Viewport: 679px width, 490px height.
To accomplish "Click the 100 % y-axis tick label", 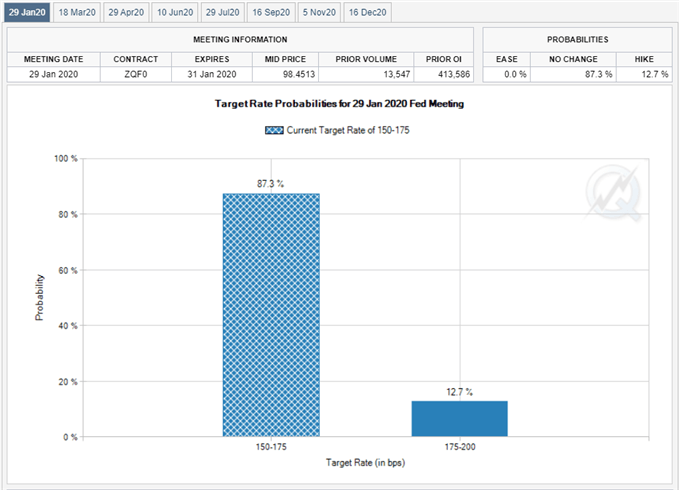I will tap(66, 159).
